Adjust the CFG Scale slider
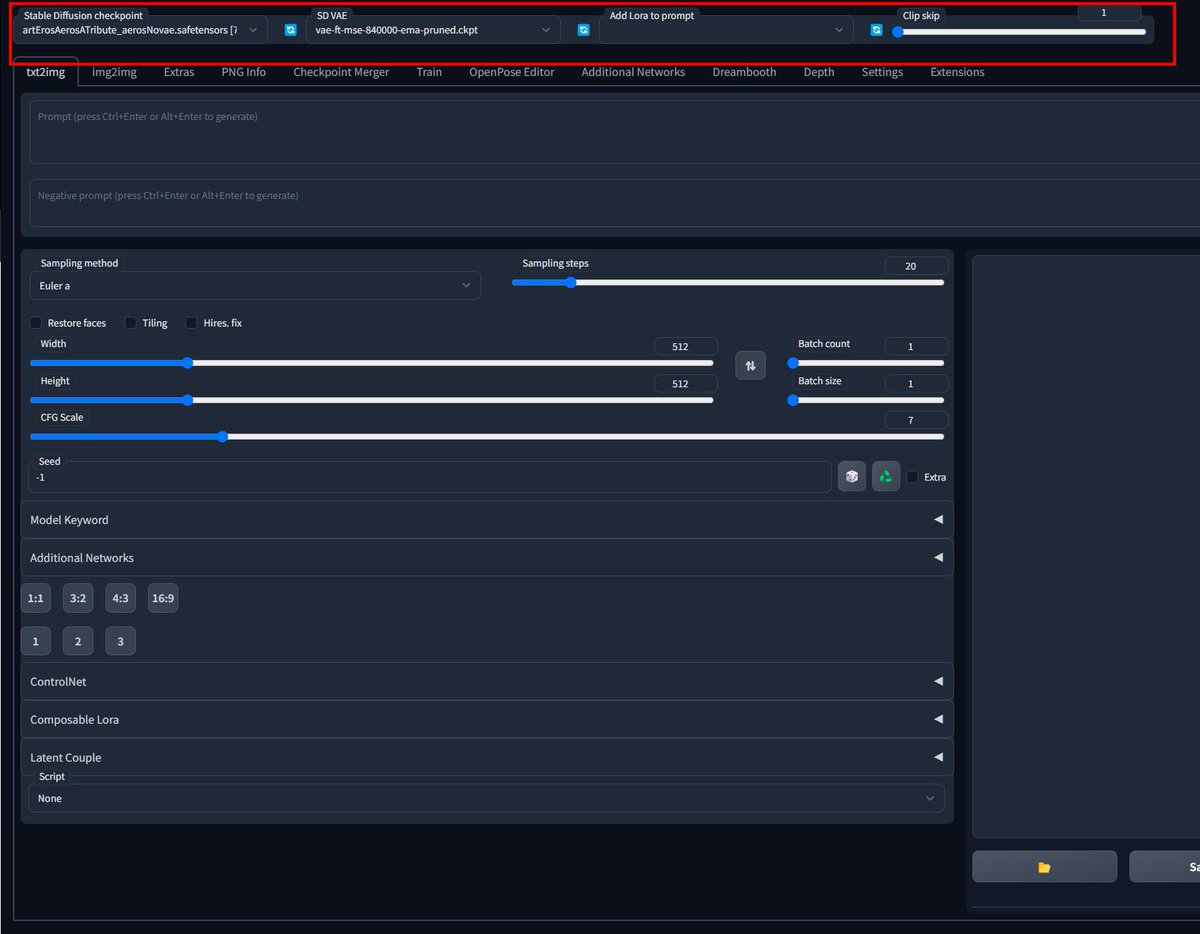This screenshot has width=1200, height=934. [487, 437]
